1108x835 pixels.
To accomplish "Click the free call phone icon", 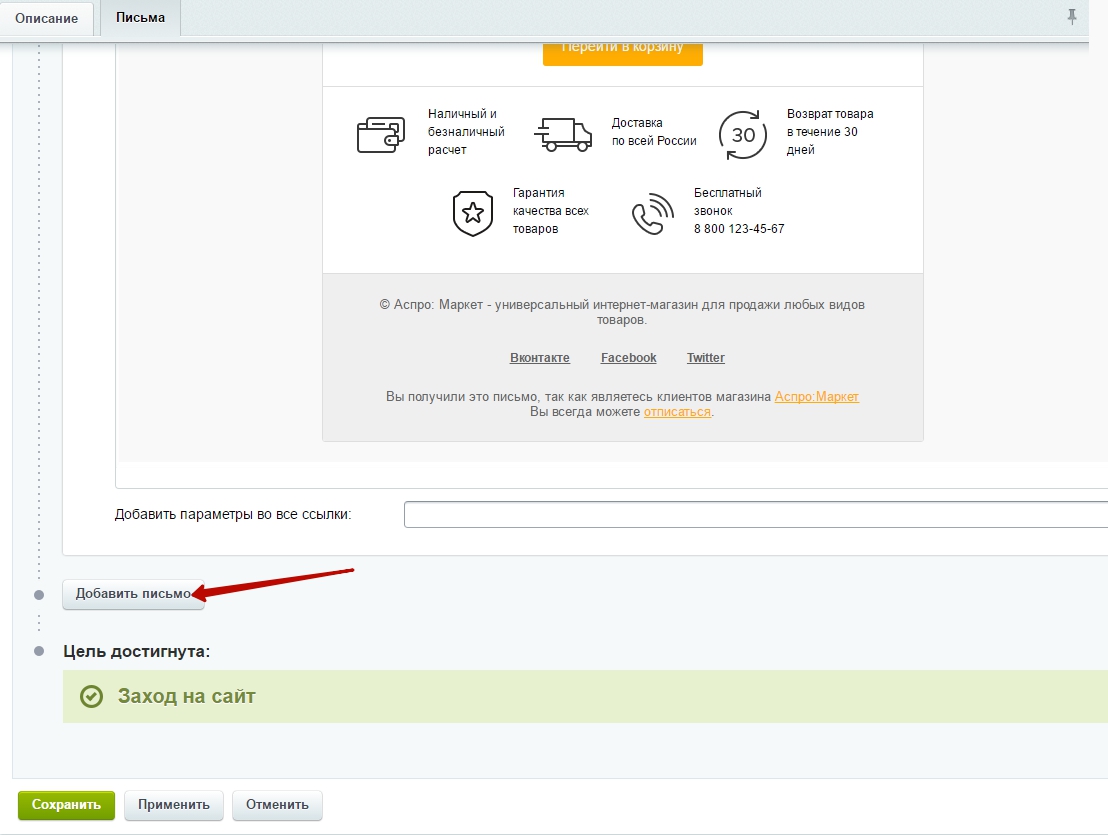I will (653, 213).
